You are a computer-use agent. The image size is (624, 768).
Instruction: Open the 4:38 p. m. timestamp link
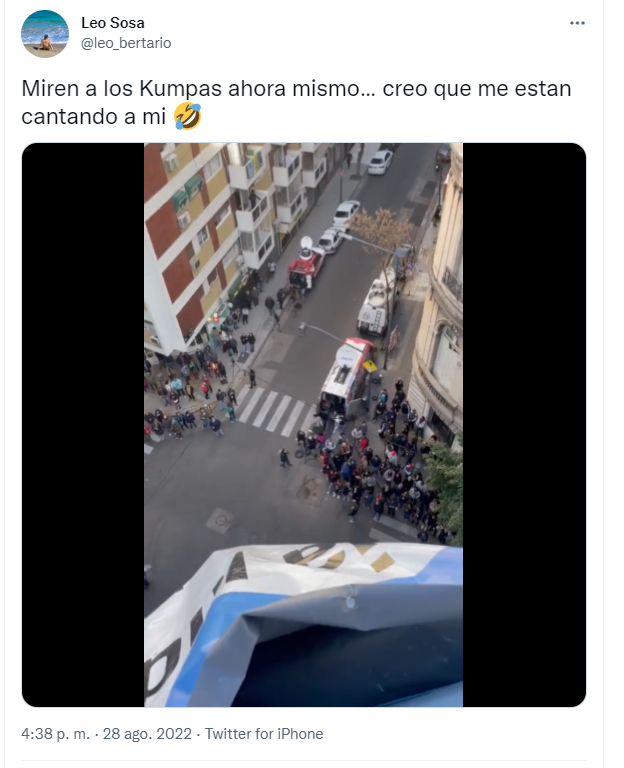coord(56,734)
